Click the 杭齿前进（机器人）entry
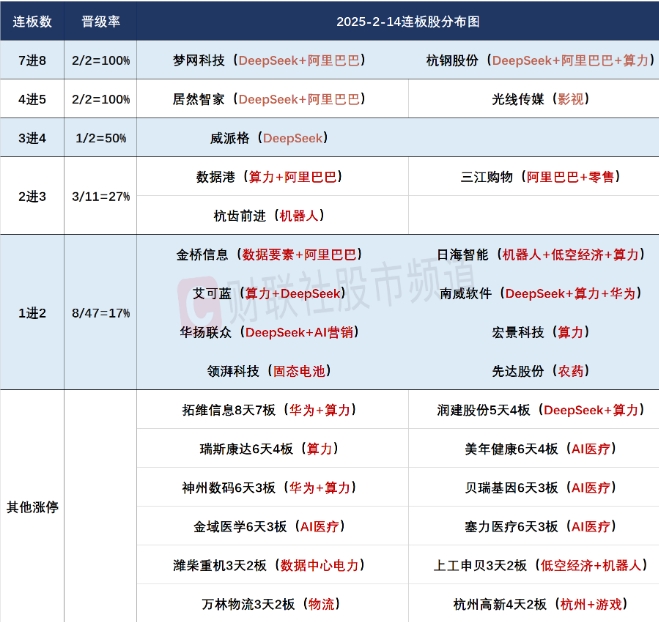 tap(269, 216)
